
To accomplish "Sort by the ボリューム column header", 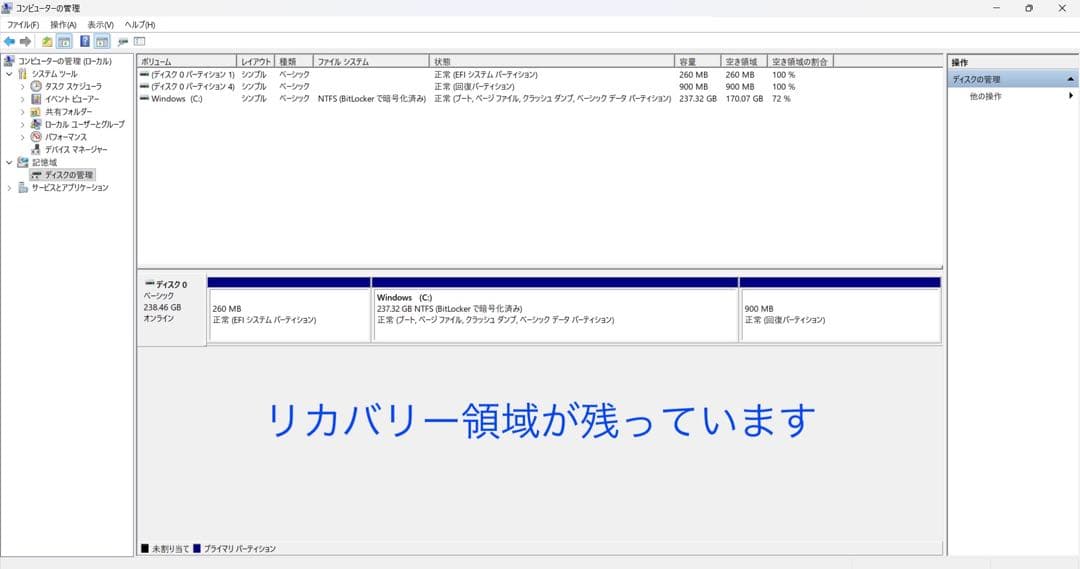I will tap(187, 61).
